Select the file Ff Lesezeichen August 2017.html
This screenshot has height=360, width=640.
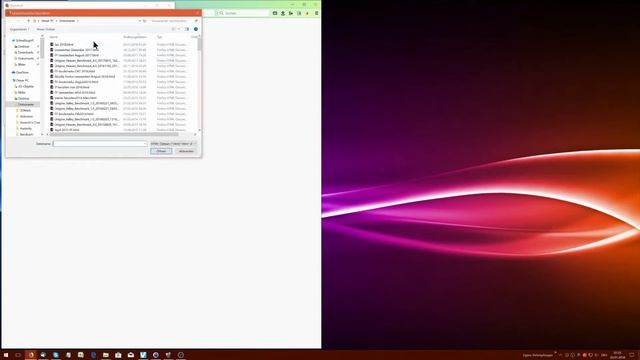(x=76, y=55)
